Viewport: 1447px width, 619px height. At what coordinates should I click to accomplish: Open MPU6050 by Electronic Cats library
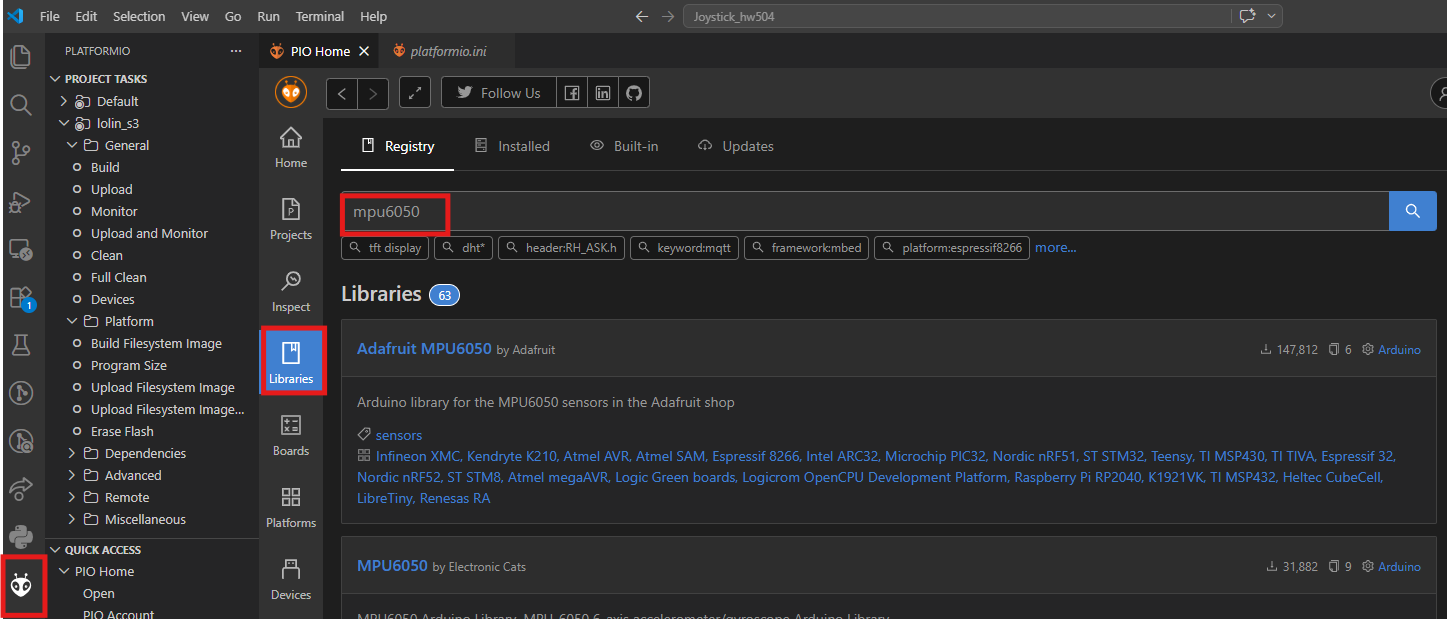(x=392, y=566)
